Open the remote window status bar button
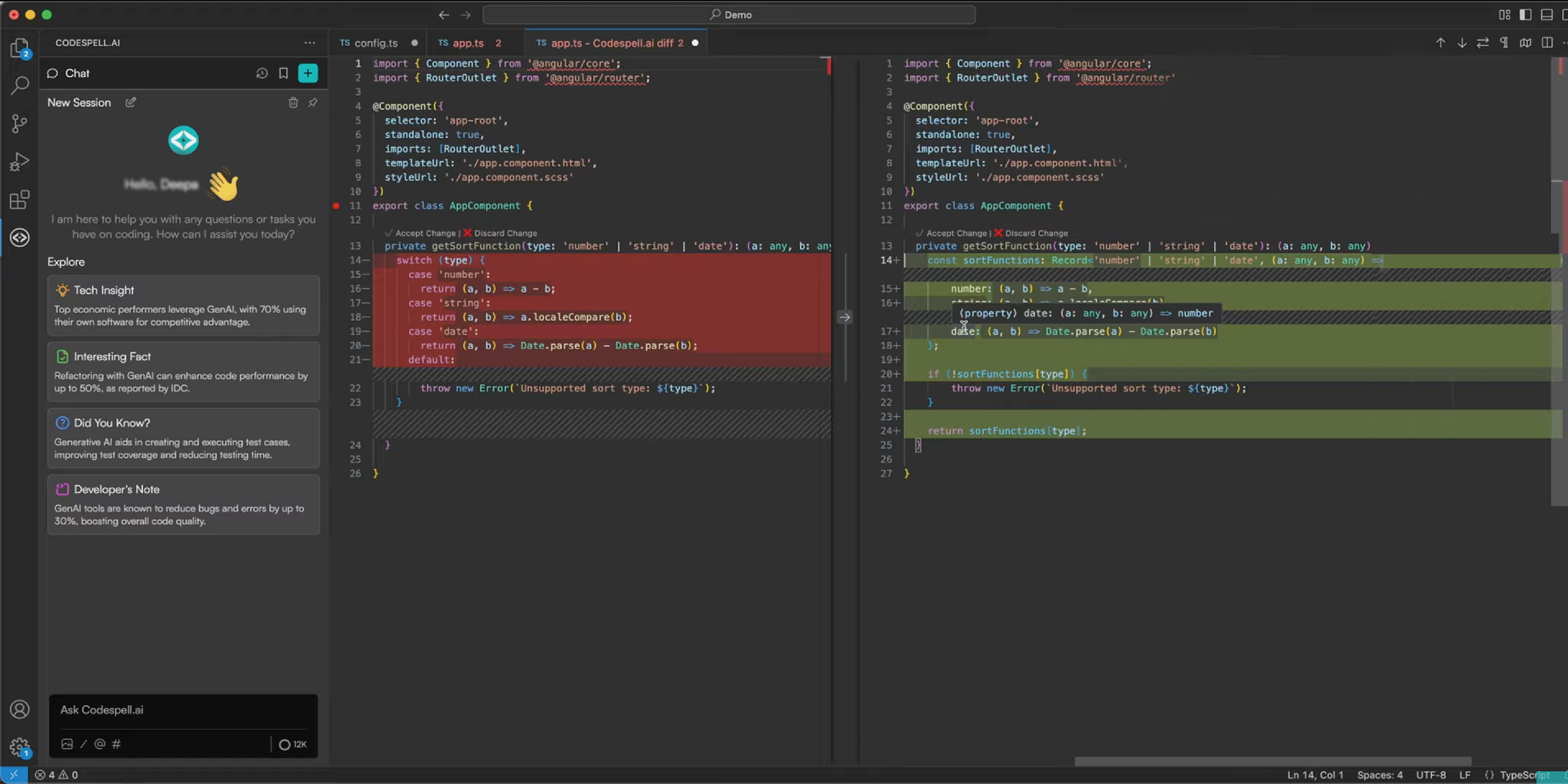This screenshot has height=784, width=1568. [13, 775]
